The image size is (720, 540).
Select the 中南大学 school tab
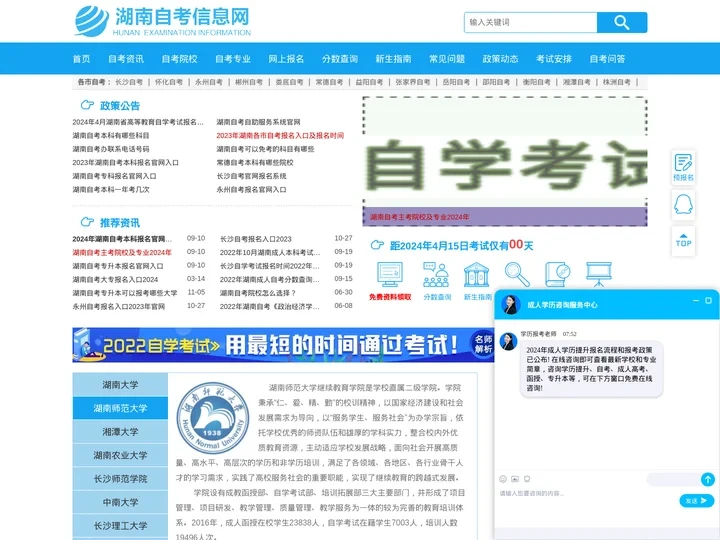pos(120,502)
